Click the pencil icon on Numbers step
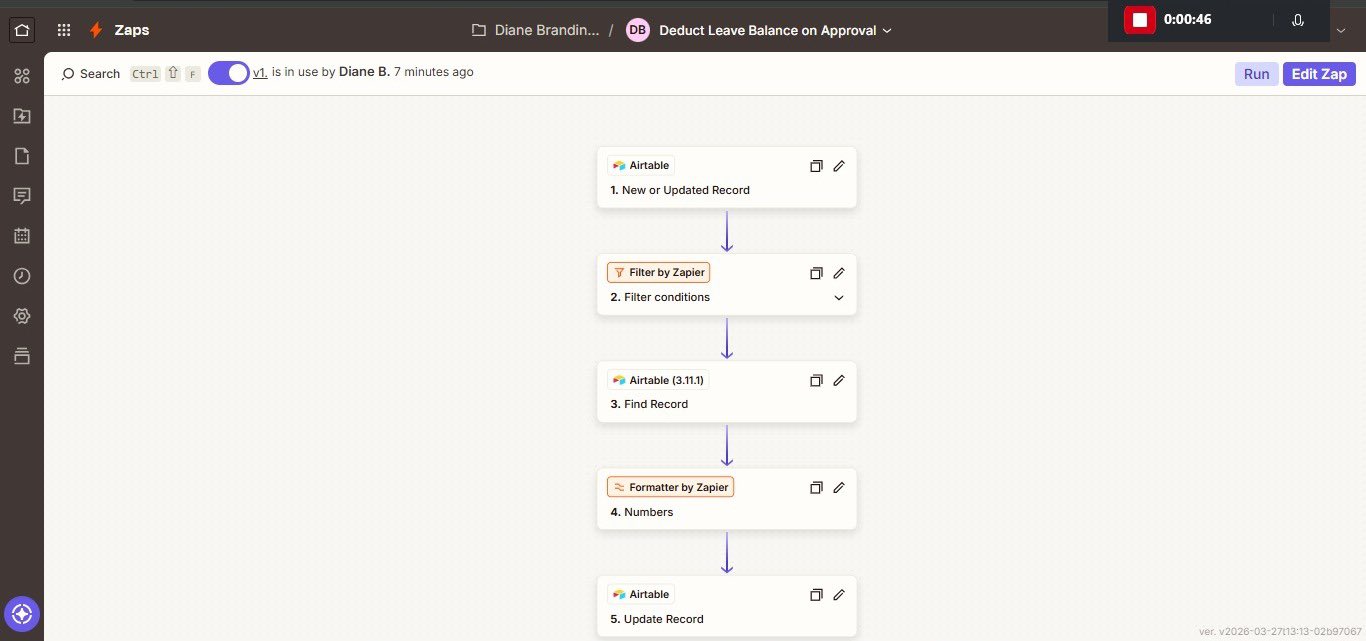The width and height of the screenshot is (1366, 641). pos(839,487)
